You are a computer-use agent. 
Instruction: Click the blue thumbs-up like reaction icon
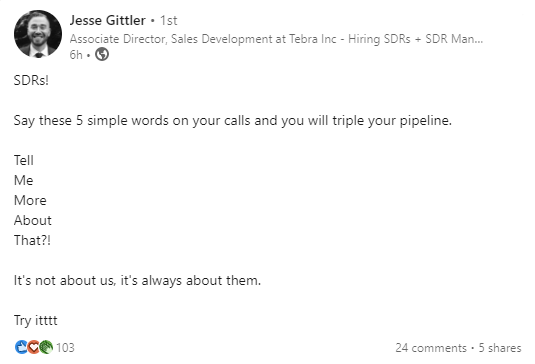[x=21, y=347]
